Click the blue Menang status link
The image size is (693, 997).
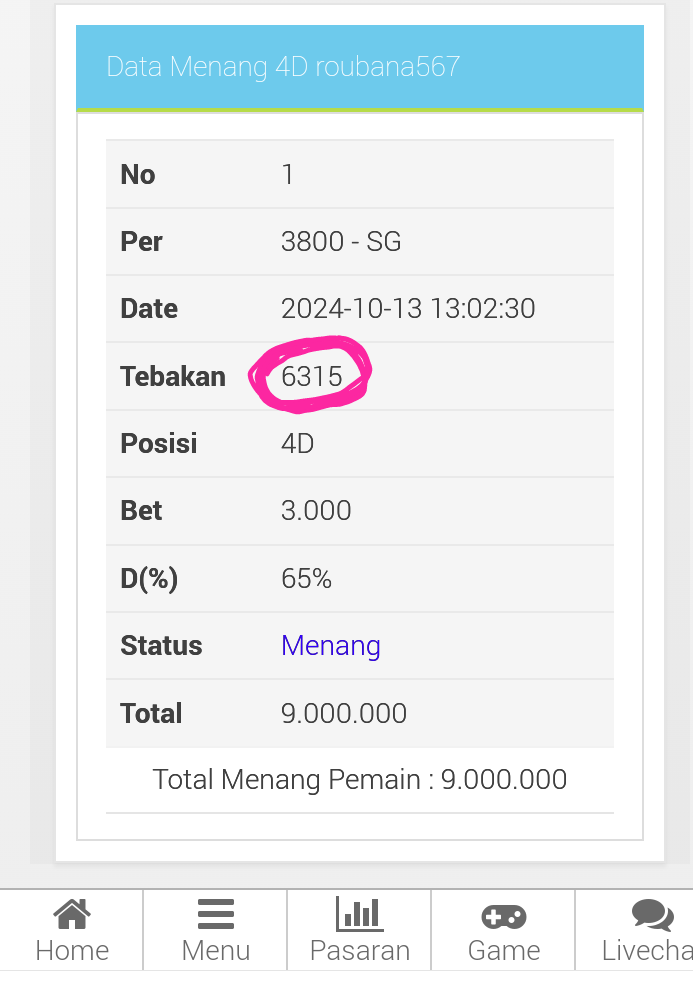[x=331, y=646]
